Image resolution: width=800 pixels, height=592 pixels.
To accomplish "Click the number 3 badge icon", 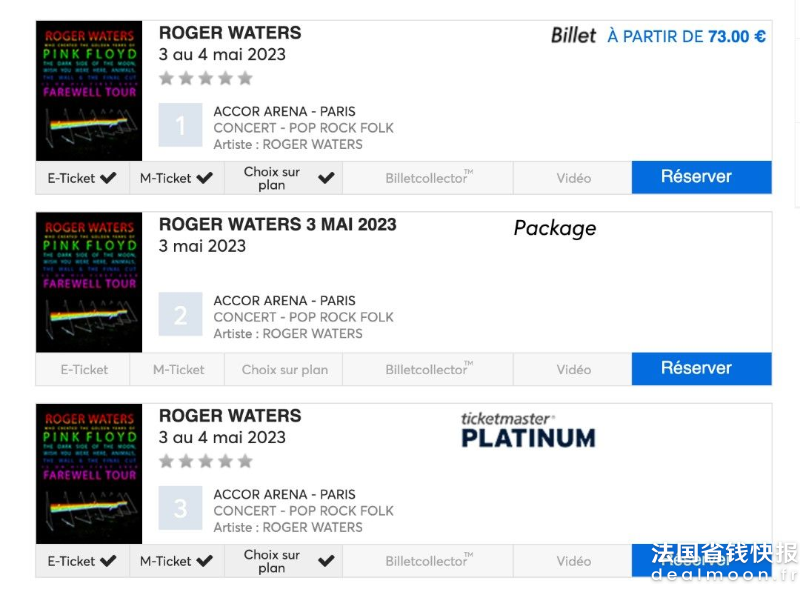I will (x=180, y=508).
